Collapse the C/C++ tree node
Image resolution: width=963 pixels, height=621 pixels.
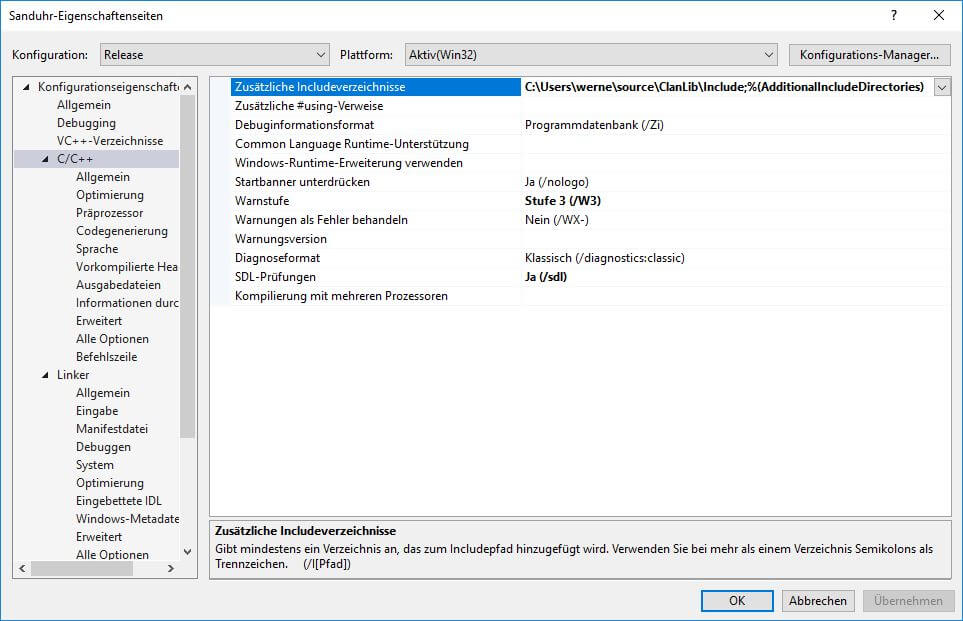pos(45,159)
